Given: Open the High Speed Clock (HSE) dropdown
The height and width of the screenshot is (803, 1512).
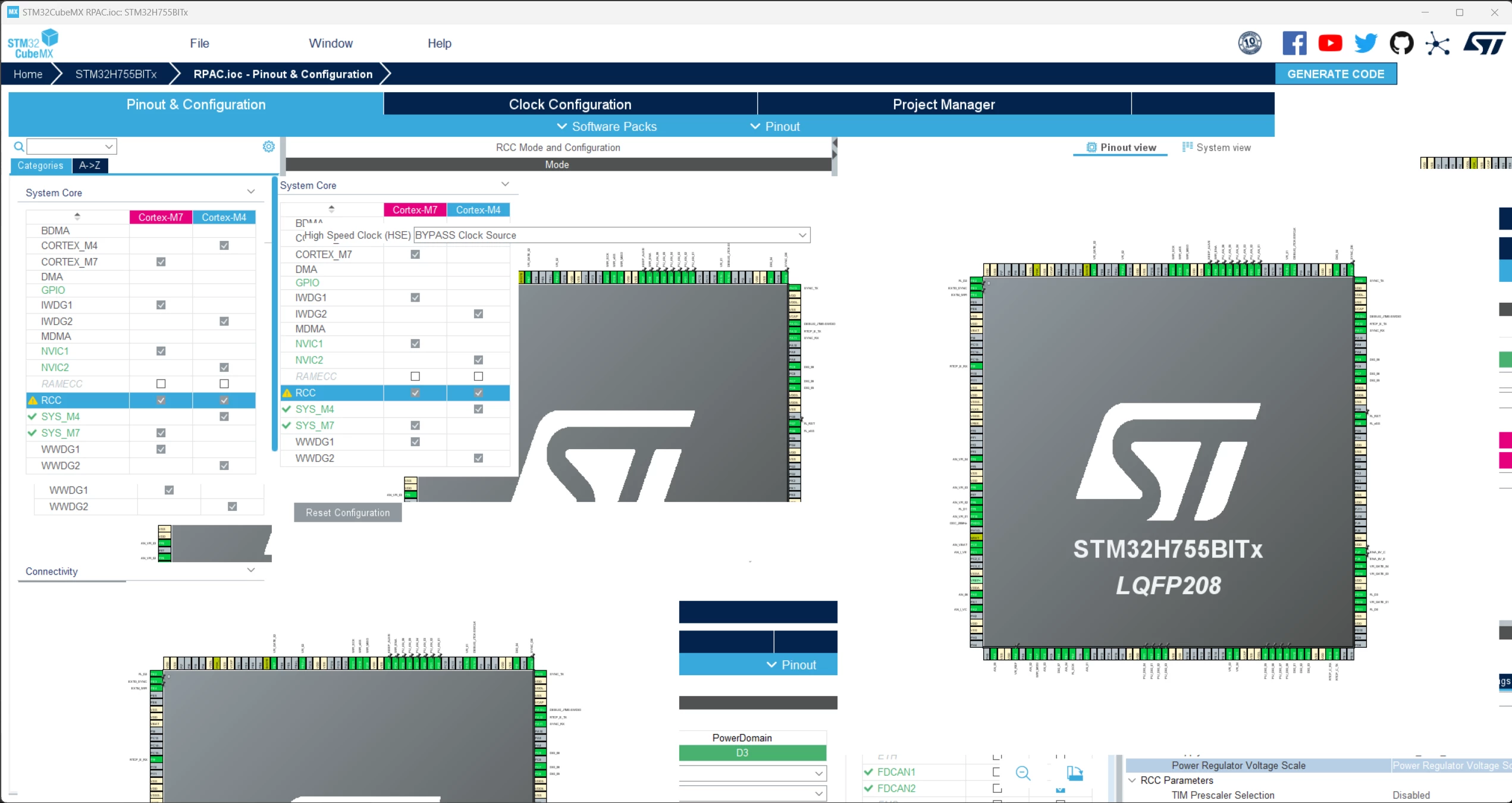Looking at the screenshot, I should click(x=612, y=235).
